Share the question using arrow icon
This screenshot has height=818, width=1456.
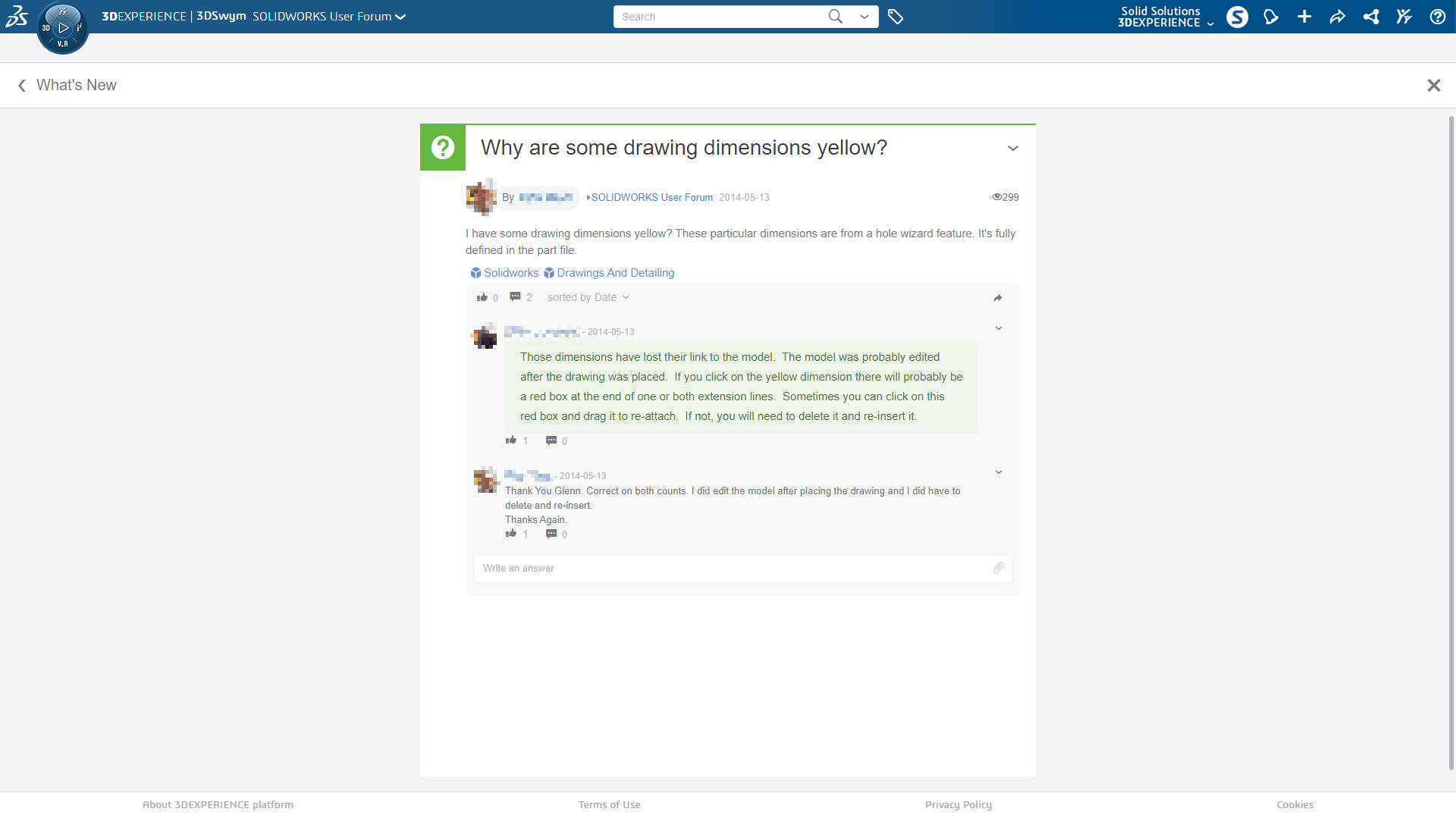click(998, 298)
